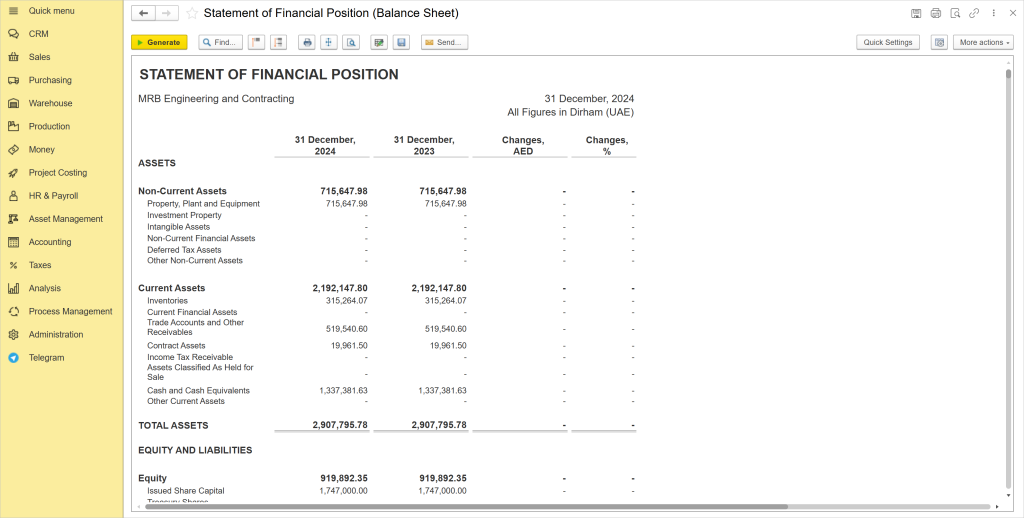This screenshot has height=518, width=1024.
Task: Click the scroll-down arrow of the report
Action: pyautogui.click(x=1008, y=496)
